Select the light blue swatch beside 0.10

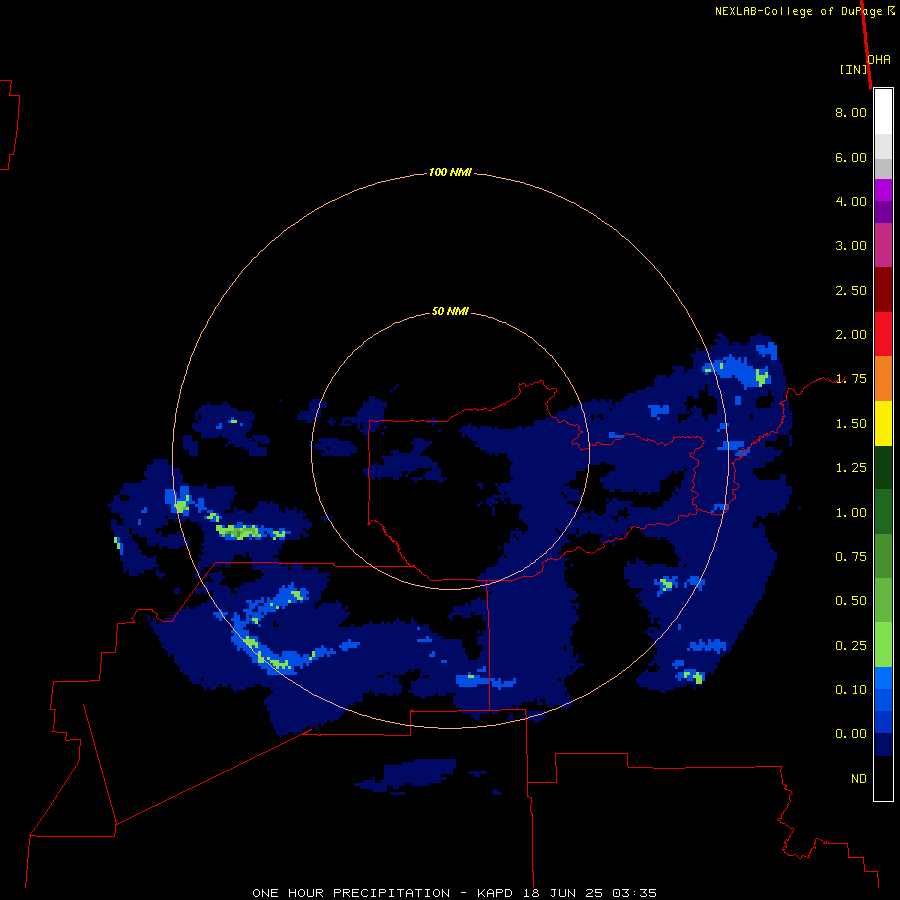(883, 678)
